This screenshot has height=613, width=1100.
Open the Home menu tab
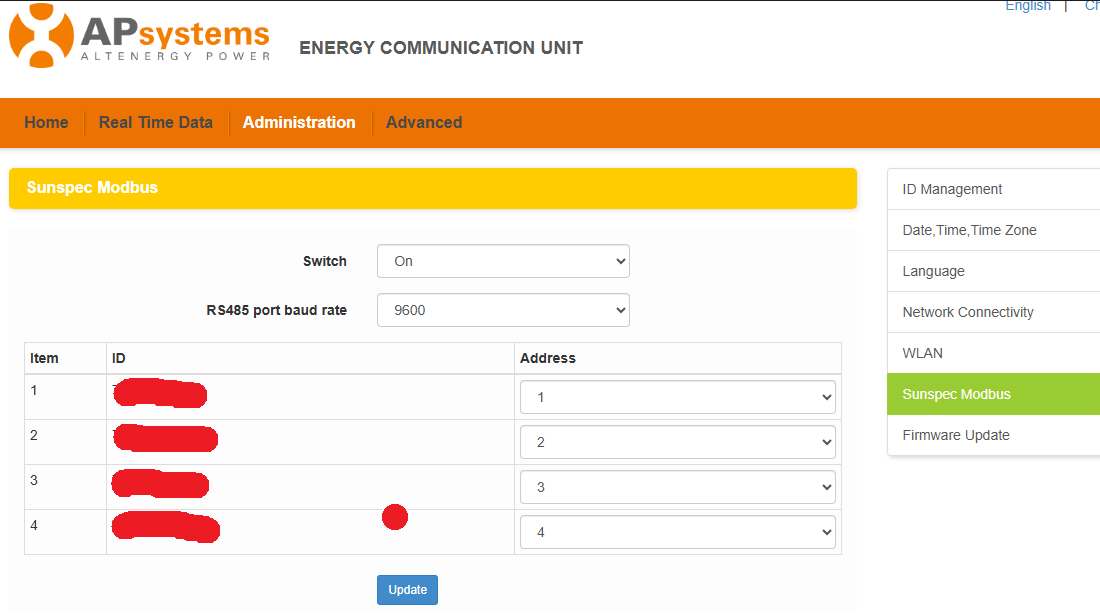coord(46,122)
